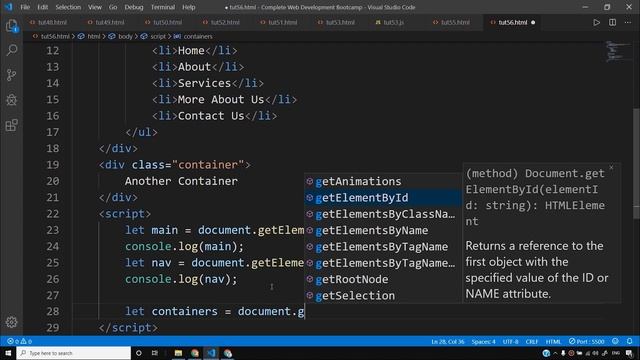Click the taskbar search box
Screen dimensions: 640x360
pyautogui.click(x=73, y=353)
